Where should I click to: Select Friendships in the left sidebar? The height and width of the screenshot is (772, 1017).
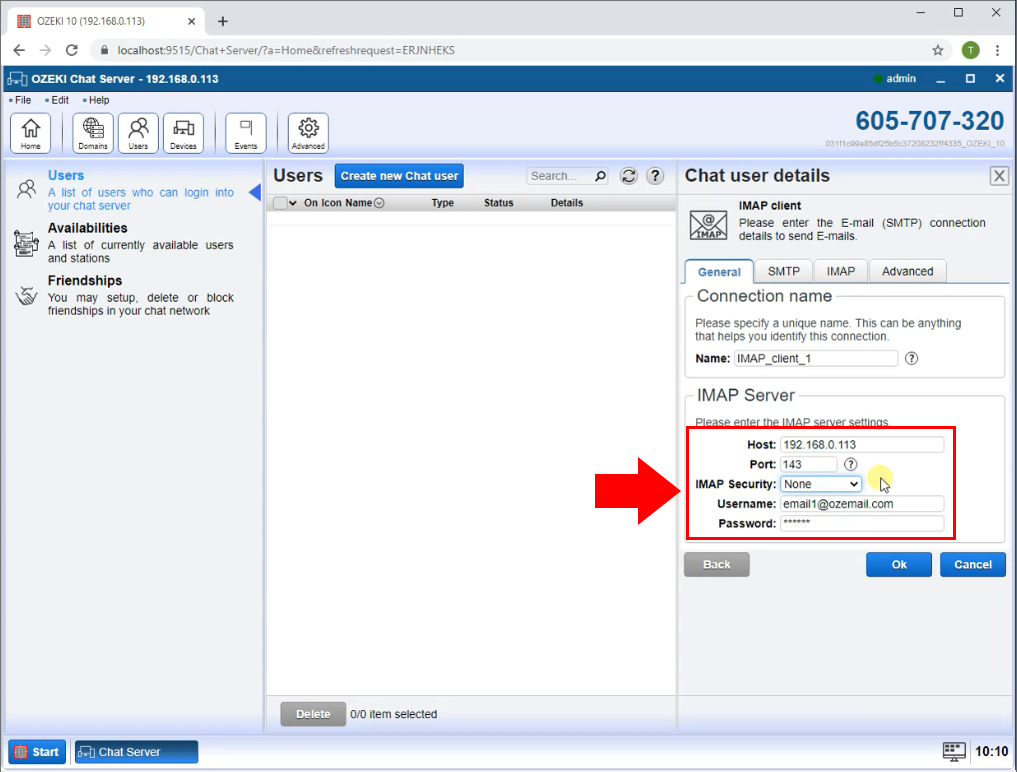tap(86, 280)
